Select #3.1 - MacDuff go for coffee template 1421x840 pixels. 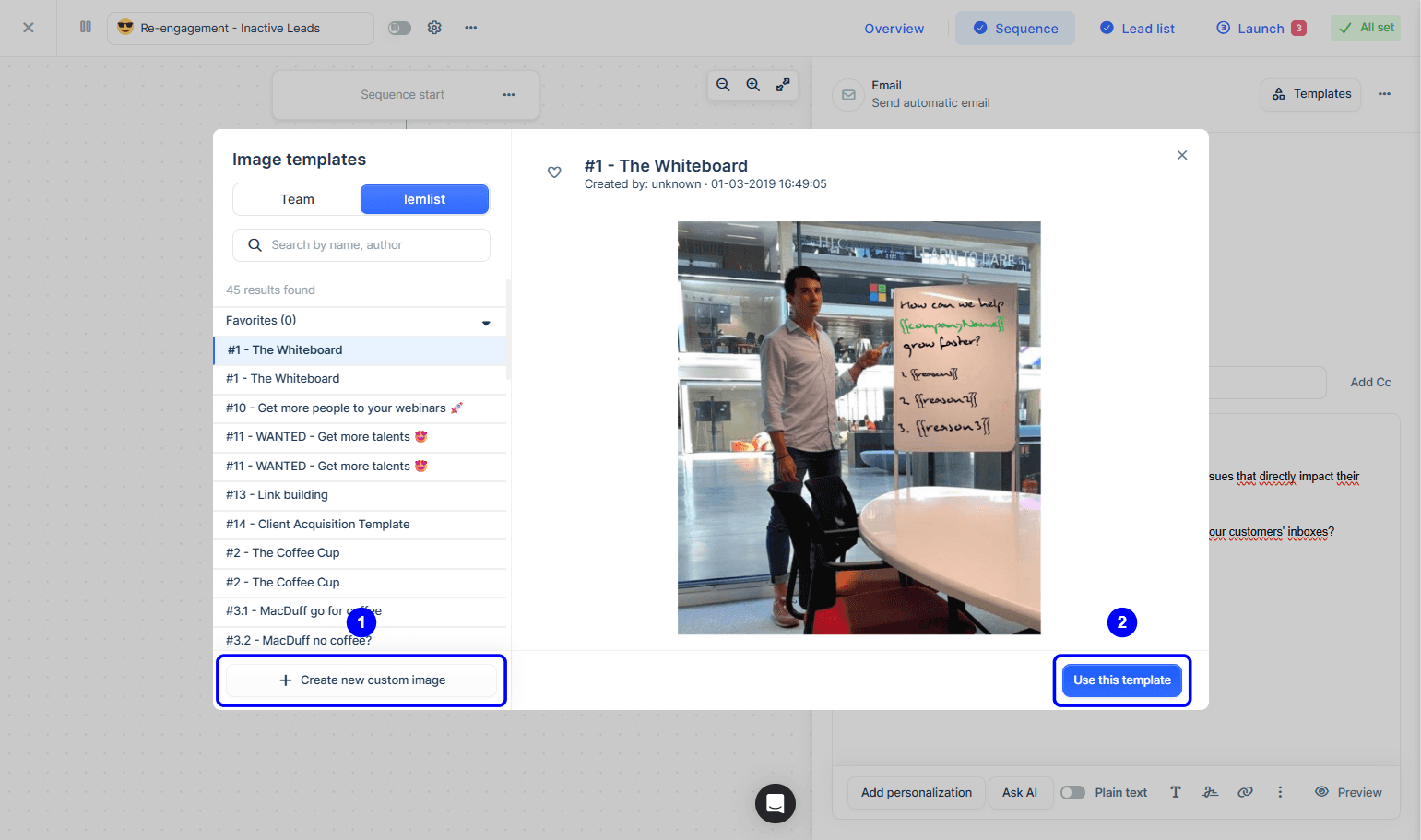coord(360,611)
